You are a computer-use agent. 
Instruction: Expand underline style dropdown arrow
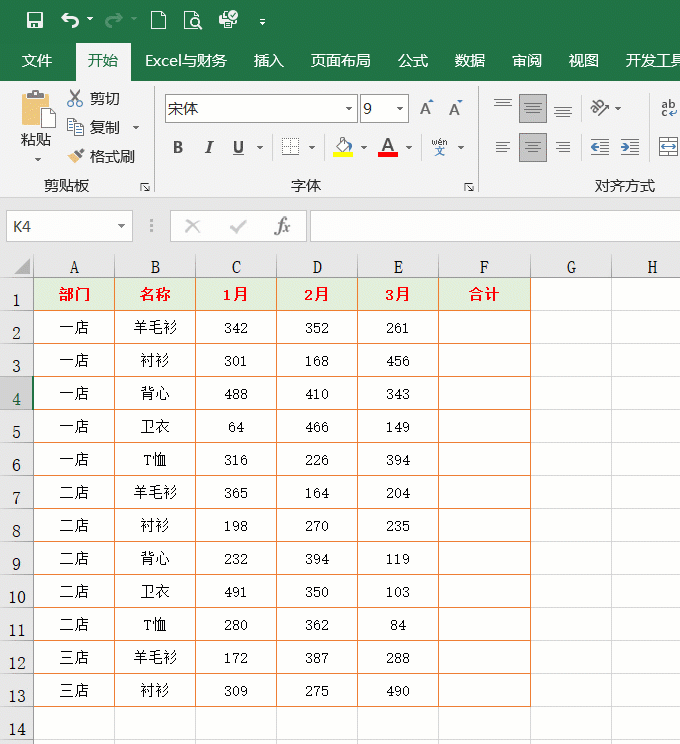260,148
